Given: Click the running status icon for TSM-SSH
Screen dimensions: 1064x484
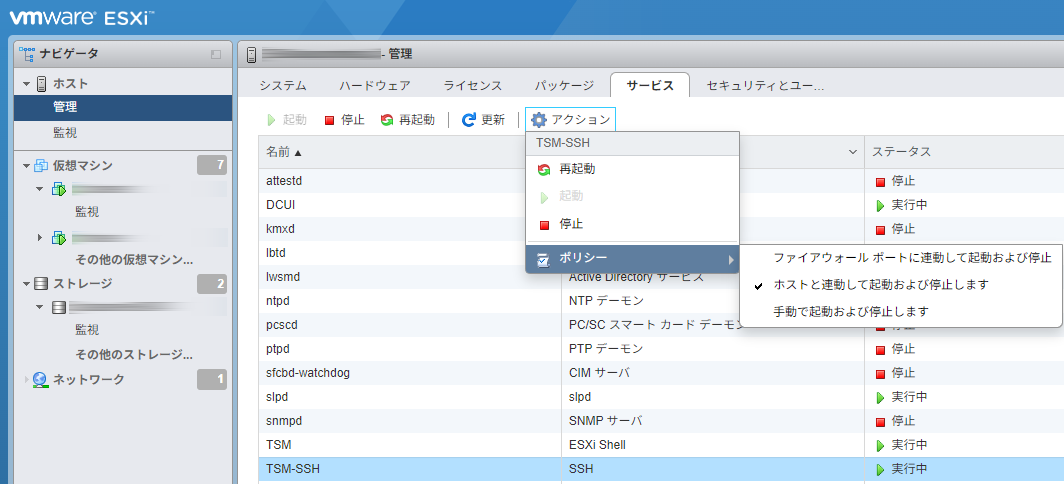Looking at the screenshot, I should 881,469.
